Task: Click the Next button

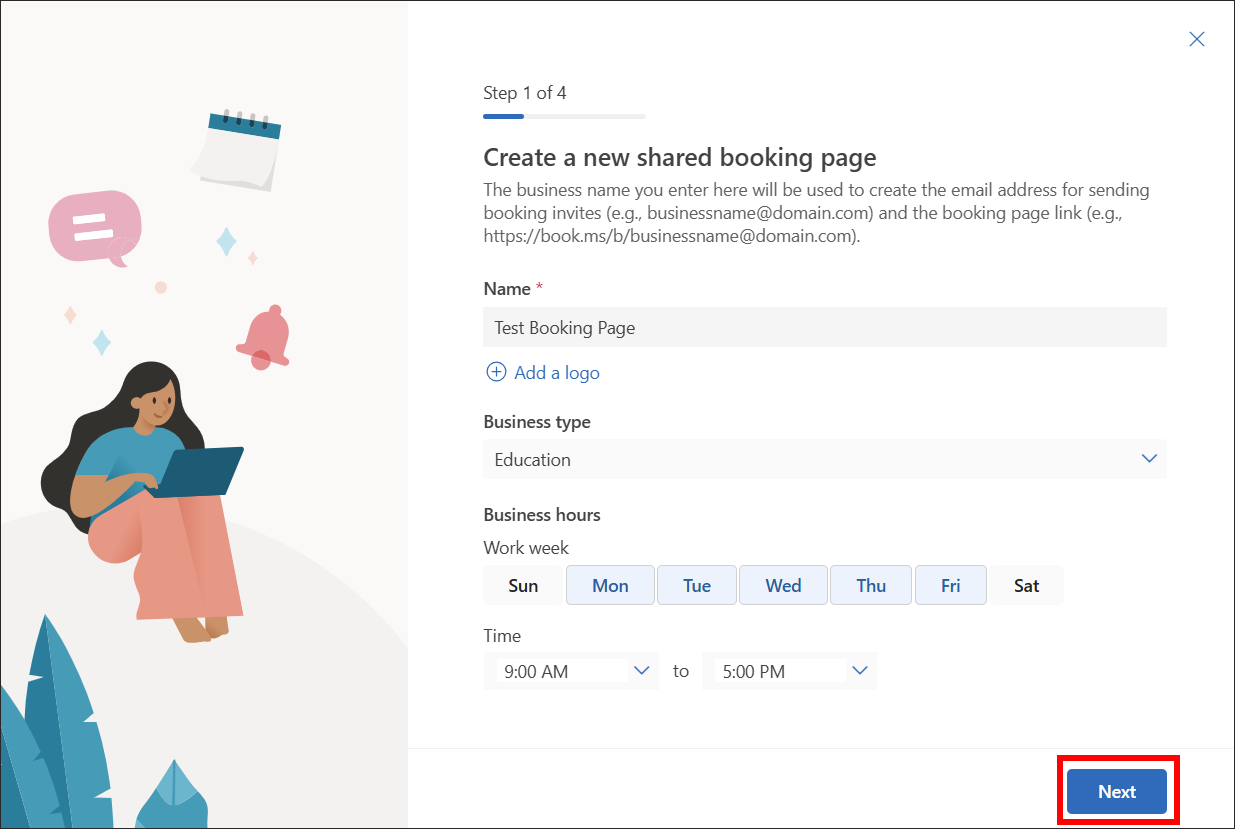Action: [1116, 791]
